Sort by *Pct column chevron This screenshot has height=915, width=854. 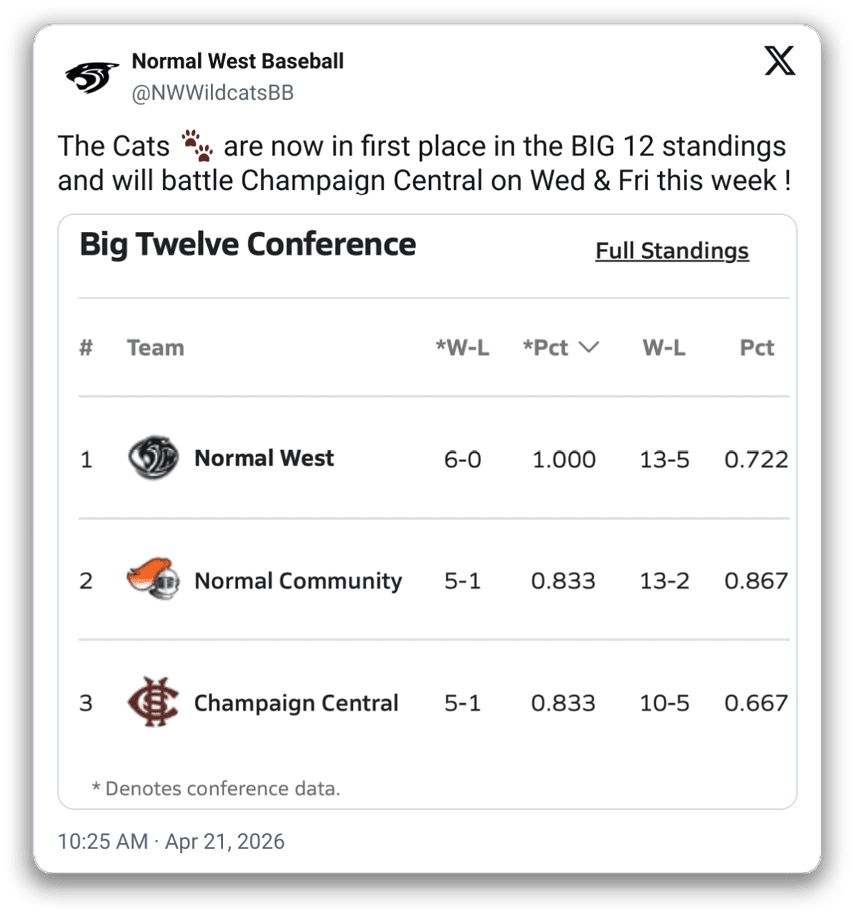589,348
